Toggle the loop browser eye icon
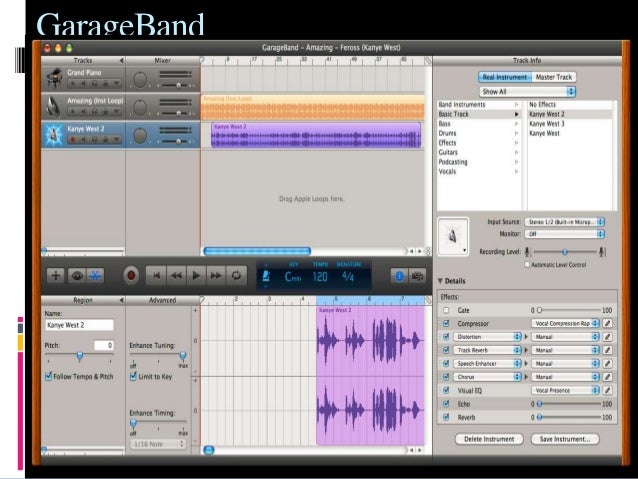The height and width of the screenshot is (479, 638). 77,276
